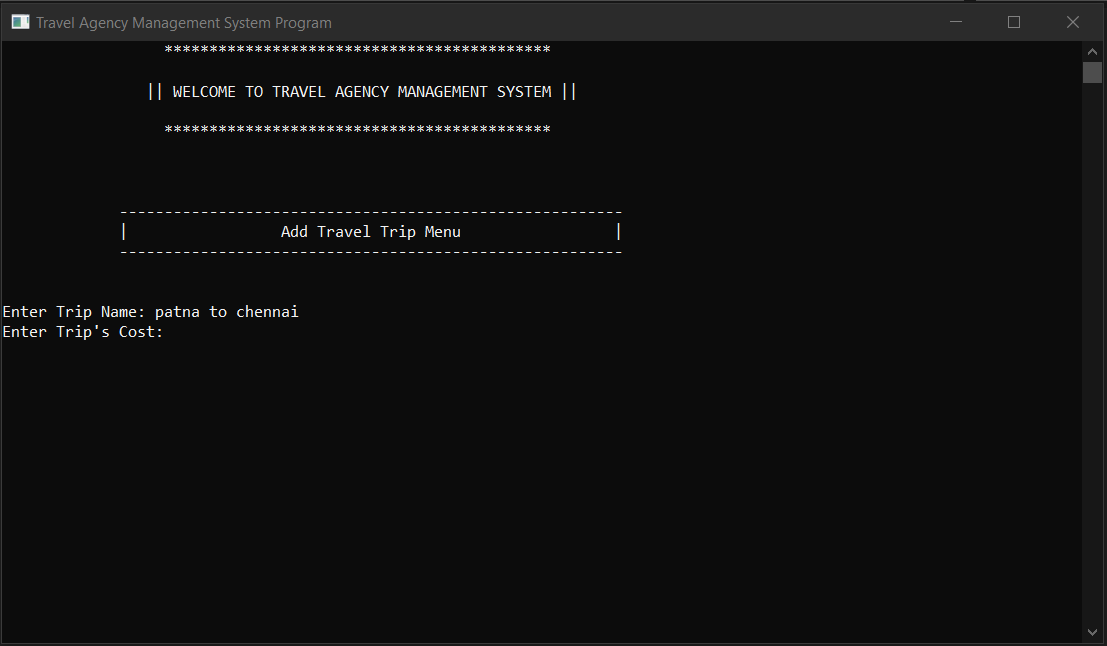Click the scrollbar up arrow

(1092, 52)
